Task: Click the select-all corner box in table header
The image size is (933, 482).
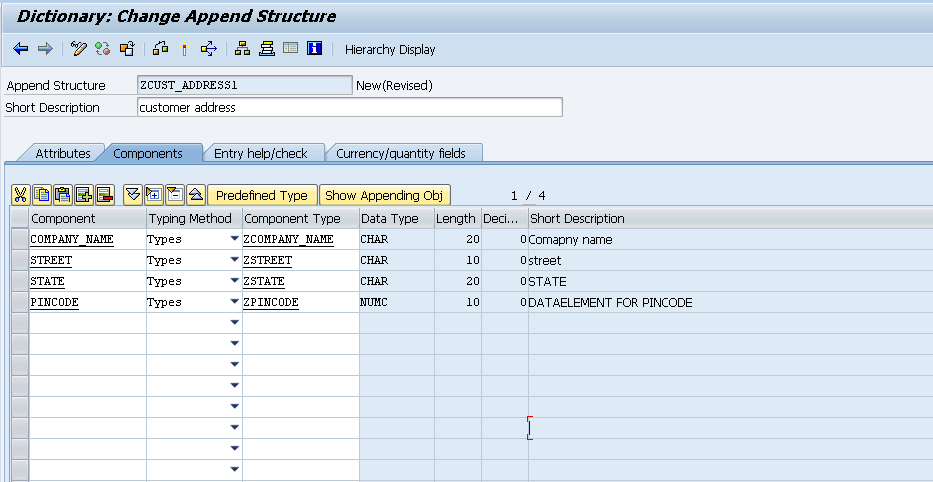Action: pyautogui.click(x=20, y=218)
